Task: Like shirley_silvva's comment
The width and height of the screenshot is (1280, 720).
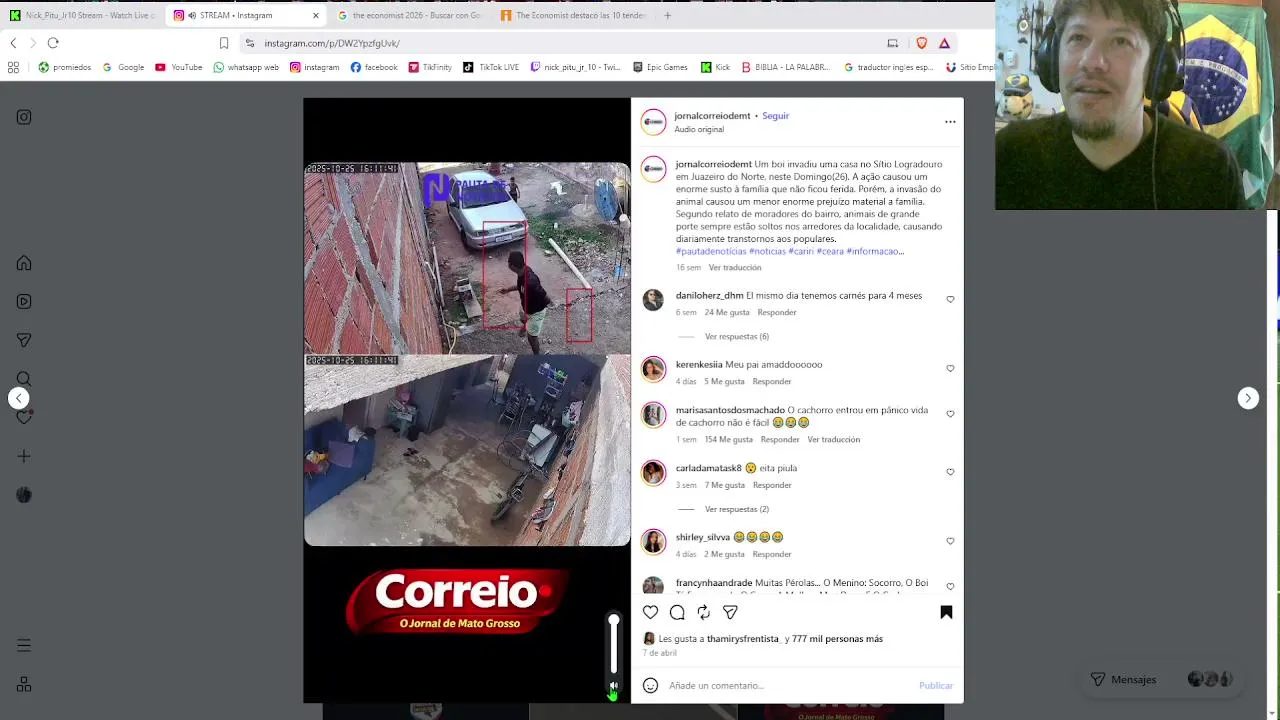Action: click(x=950, y=540)
